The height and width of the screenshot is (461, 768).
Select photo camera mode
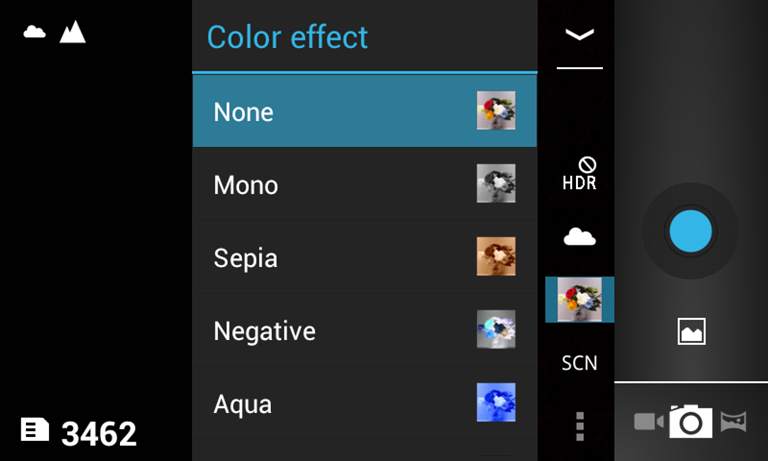pyautogui.click(x=691, y=421)
